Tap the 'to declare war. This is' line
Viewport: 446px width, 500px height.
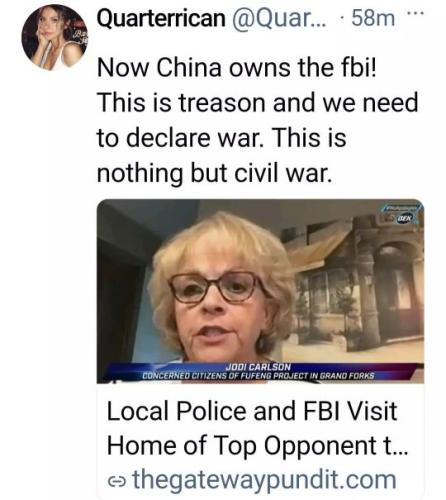pos(222,138)
